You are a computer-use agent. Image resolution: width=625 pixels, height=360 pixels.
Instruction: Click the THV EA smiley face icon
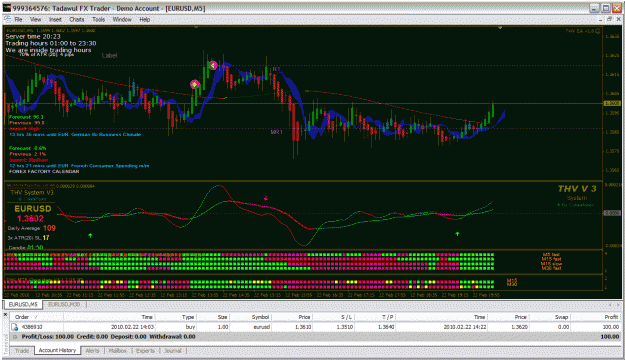pos(597,31)
